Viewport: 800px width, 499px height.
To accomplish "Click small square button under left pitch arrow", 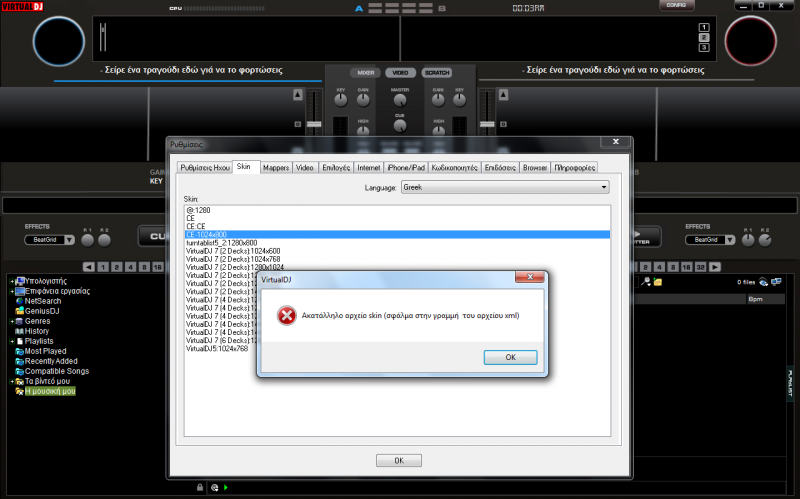I will pyautogui.click(x=298, y=124).
